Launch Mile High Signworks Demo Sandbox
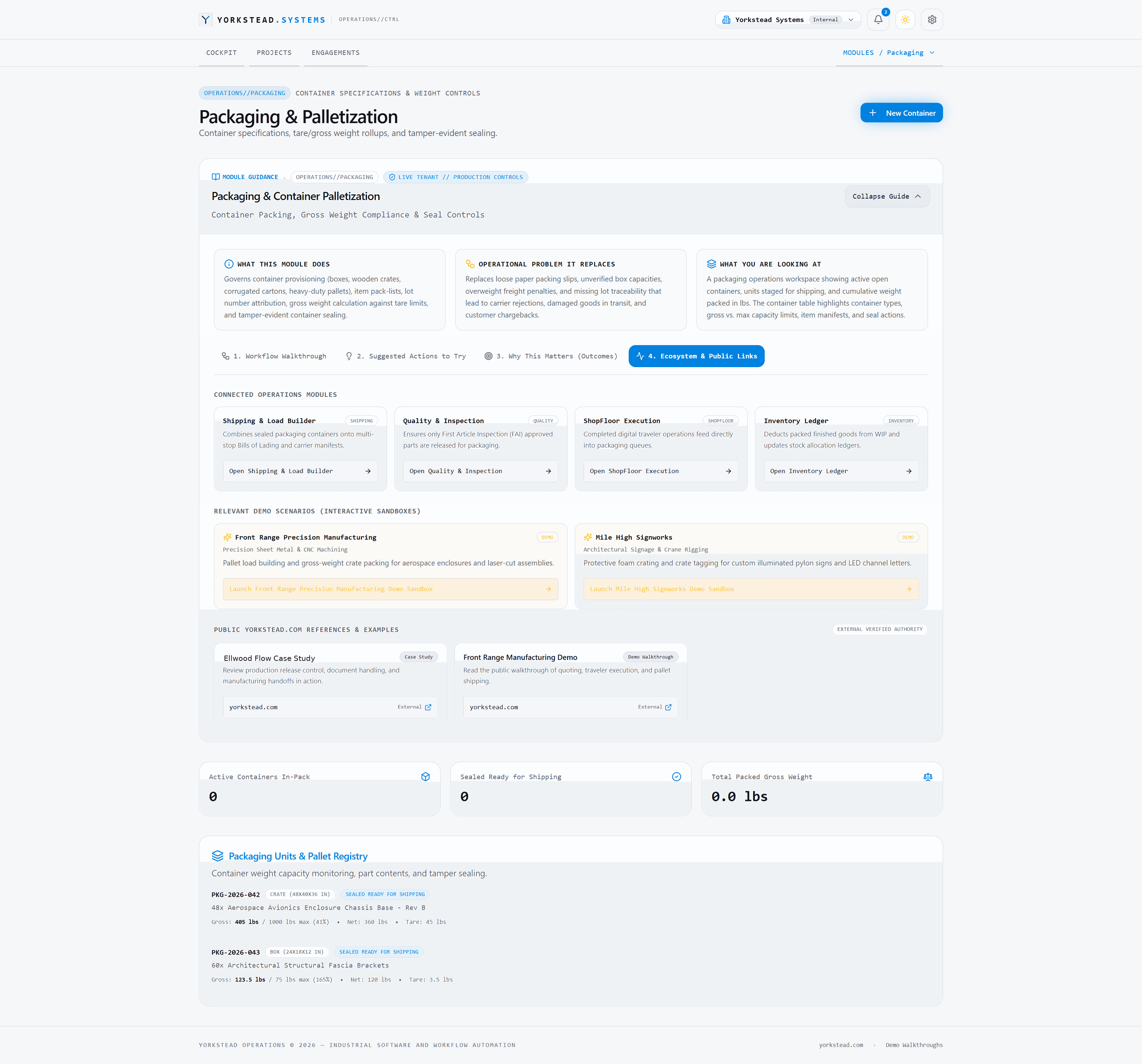This screenshot has width=1142, height=1064. coord(751,589)
